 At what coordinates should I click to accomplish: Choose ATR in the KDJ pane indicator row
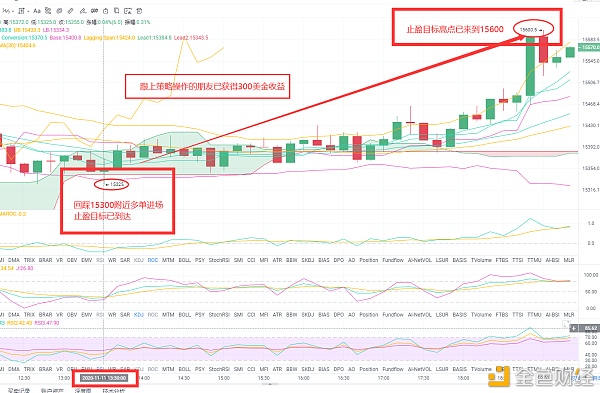click(277, 315)
